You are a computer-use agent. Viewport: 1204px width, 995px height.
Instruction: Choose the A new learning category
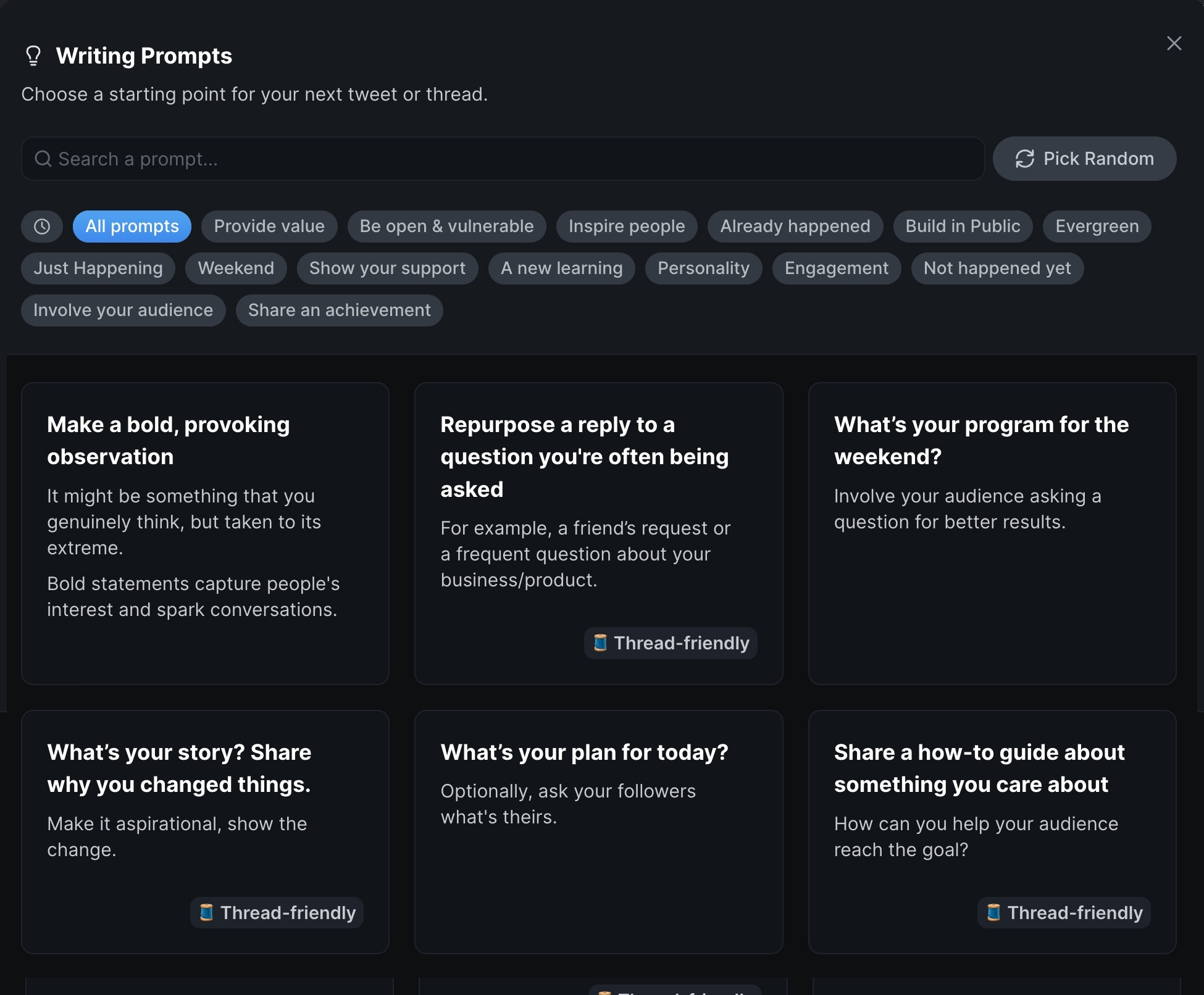pyautogui.click(x=561, y=268)
